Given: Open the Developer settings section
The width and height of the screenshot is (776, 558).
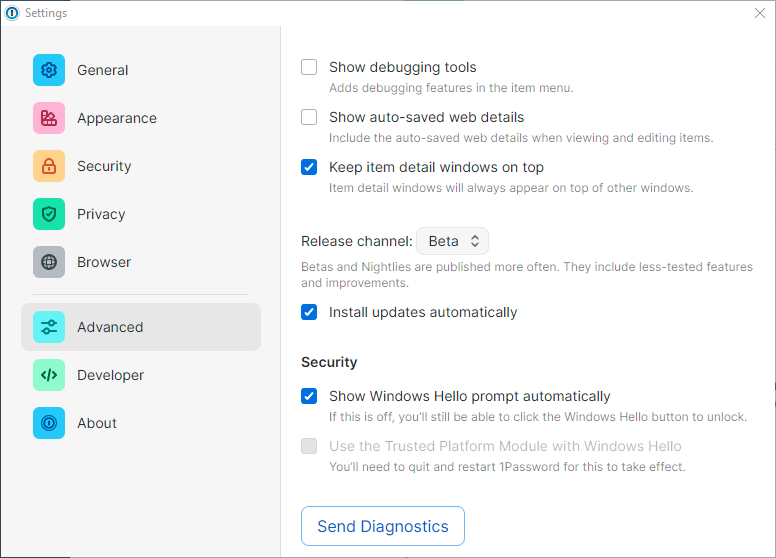Looking at the screenshot, I should (x=110, y=375).
